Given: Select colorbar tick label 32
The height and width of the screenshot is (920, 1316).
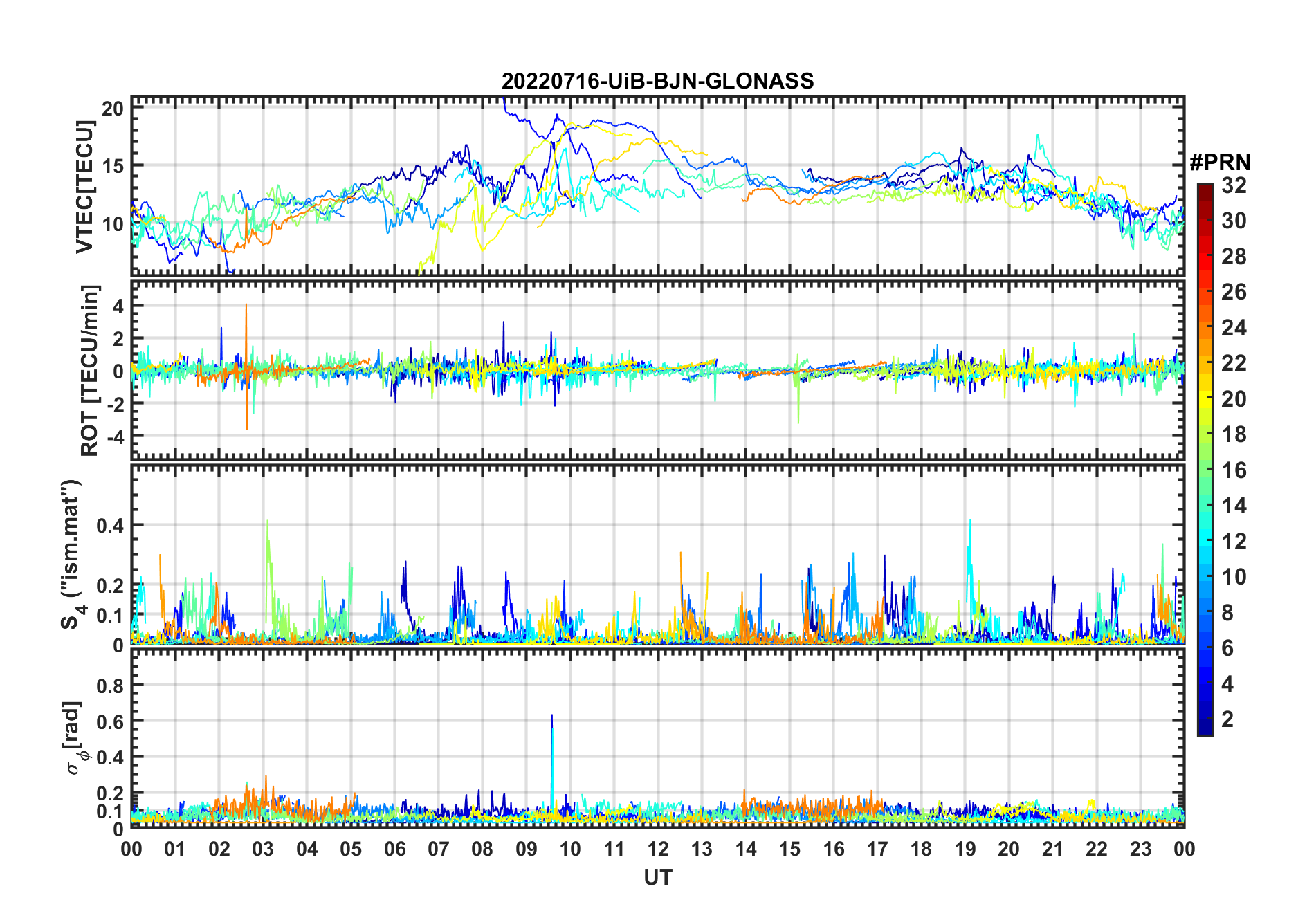Looking at the screenshot, I should tap(1234, 185).
